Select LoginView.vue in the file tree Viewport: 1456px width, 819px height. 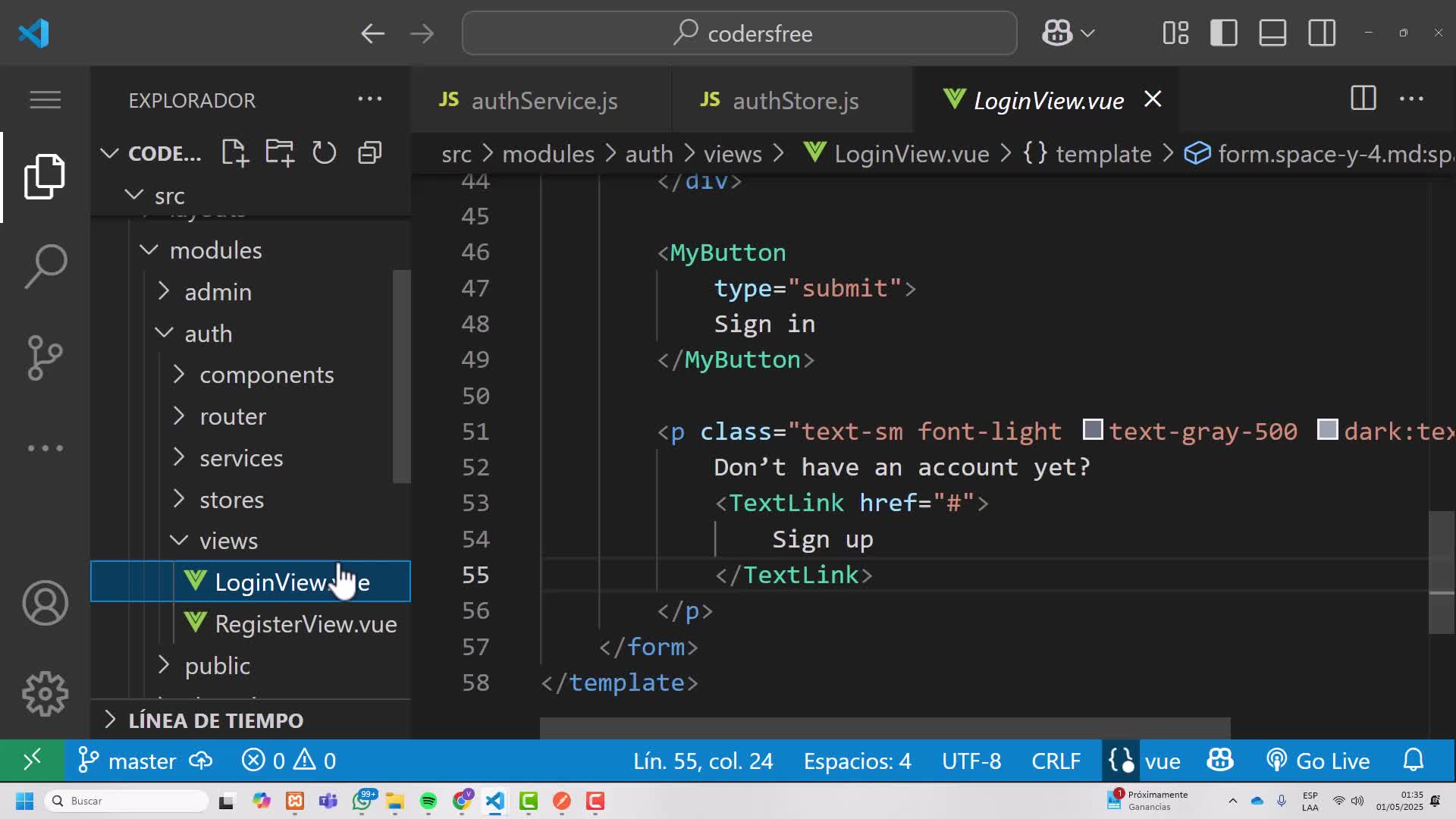click(250, 582)
